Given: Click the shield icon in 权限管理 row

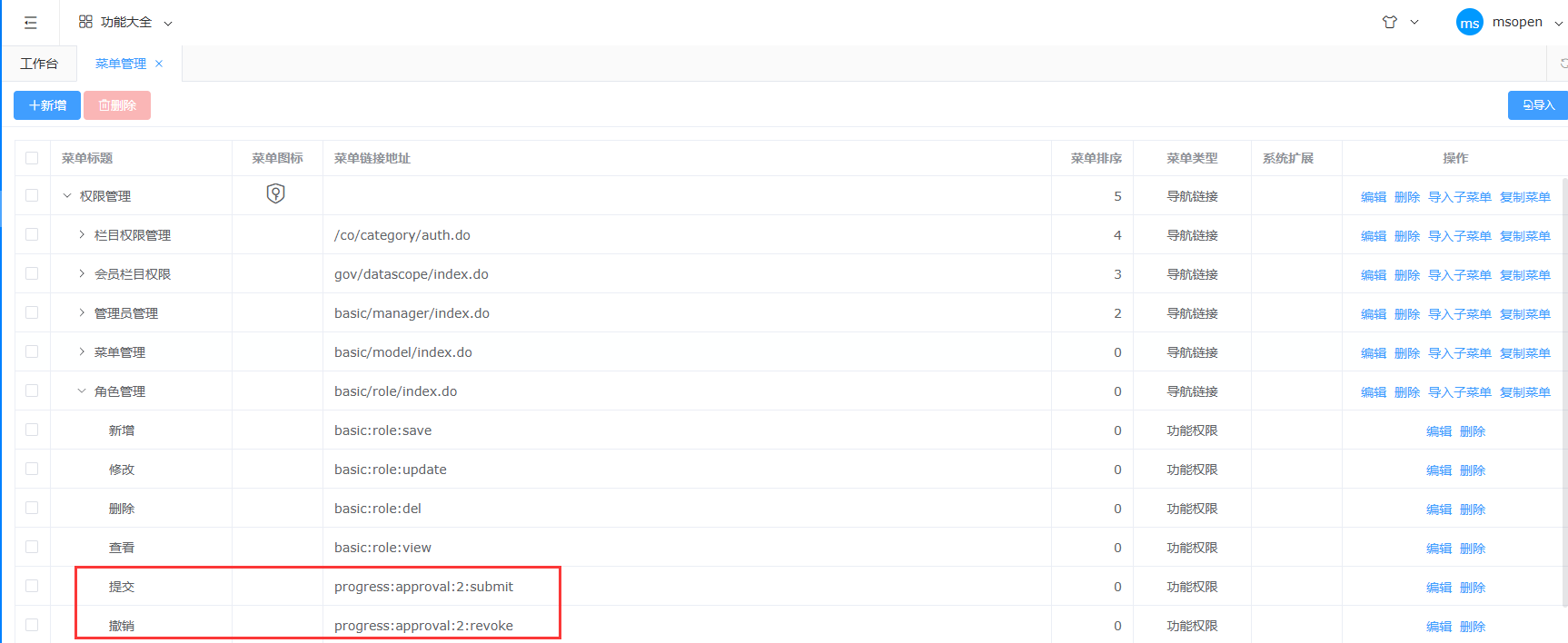Looking at the screenshot, I should pos(276,193).
